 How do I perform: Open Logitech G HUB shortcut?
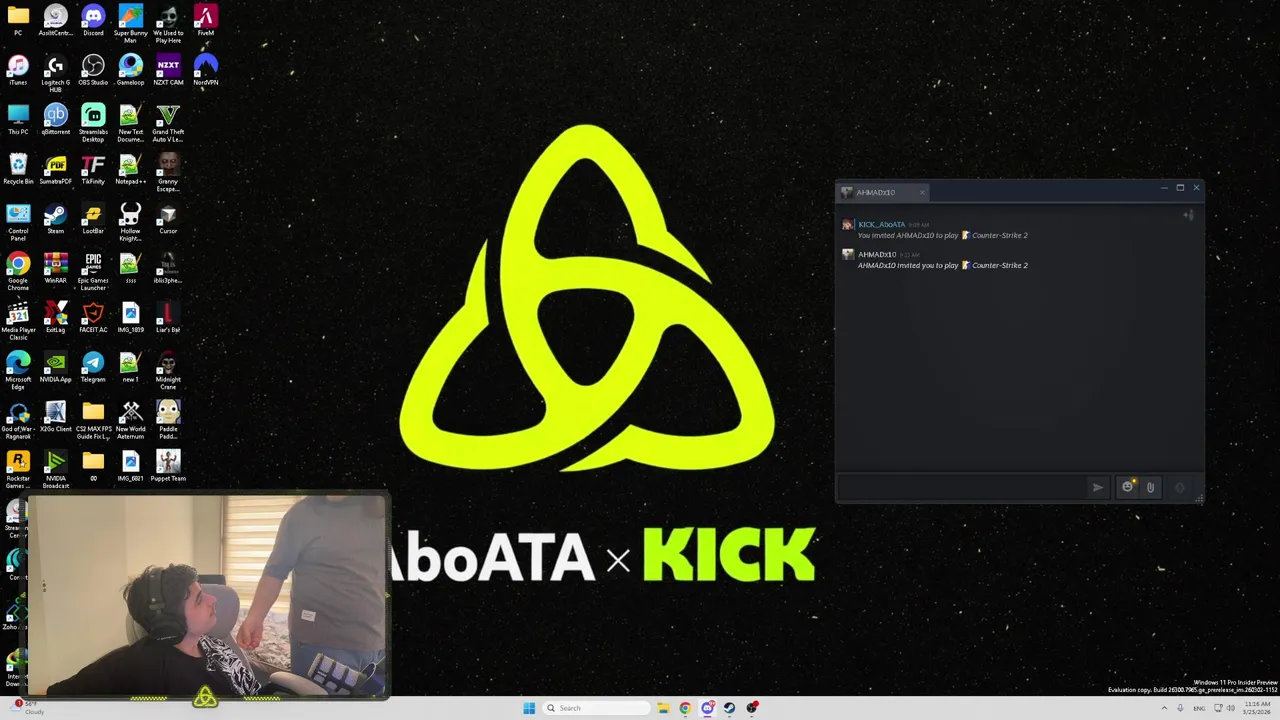56,72
